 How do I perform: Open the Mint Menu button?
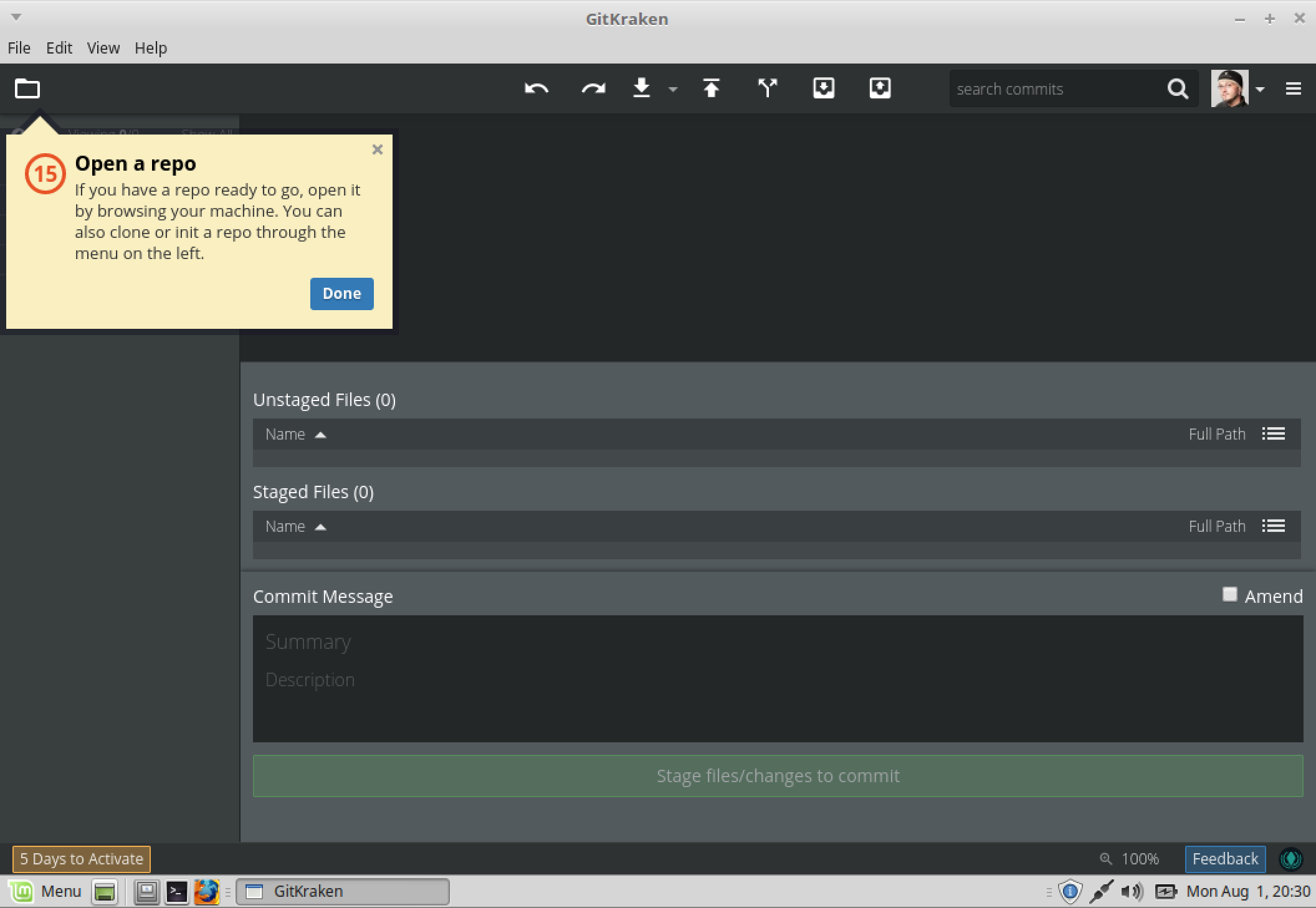47,891
